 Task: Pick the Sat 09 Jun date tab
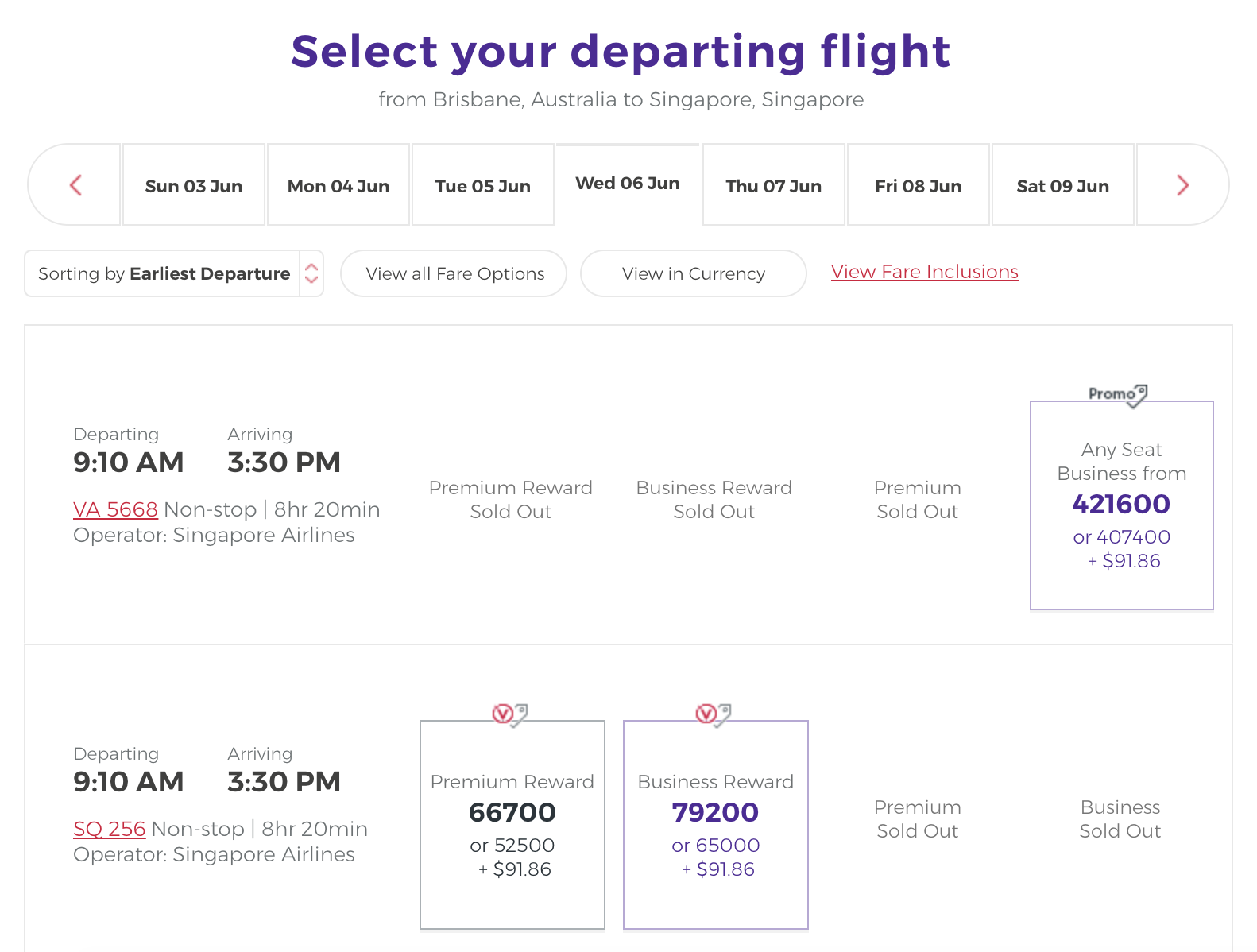[x=1063, y=185]
